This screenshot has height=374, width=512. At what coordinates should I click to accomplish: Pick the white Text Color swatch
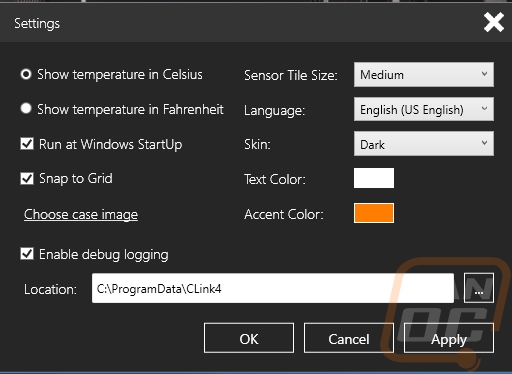pyautogui.click(x=374, y=178)
